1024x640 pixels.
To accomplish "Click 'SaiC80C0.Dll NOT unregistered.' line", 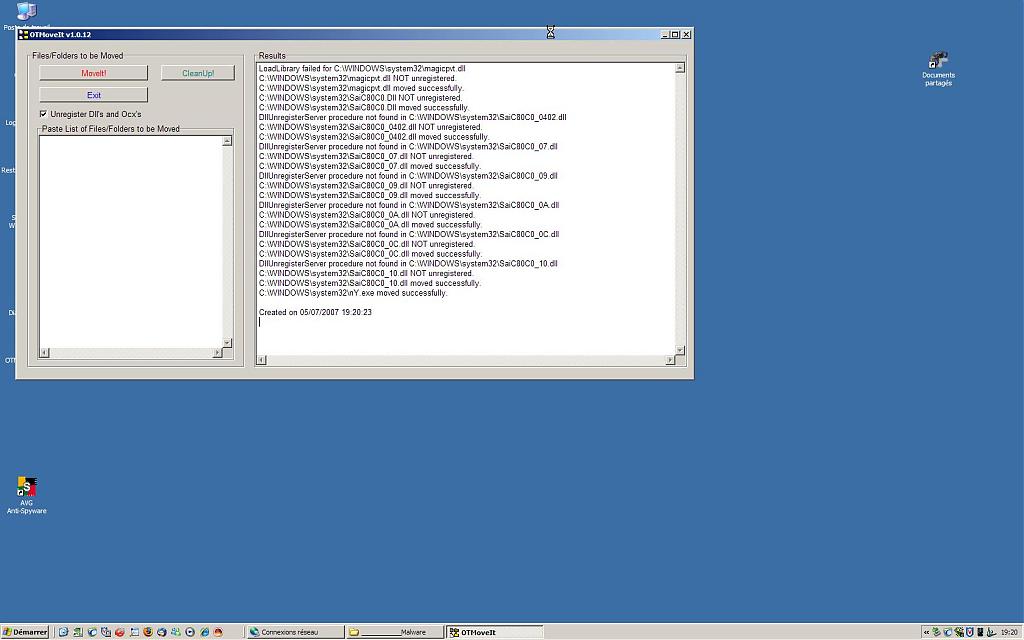I will (360, 98).
